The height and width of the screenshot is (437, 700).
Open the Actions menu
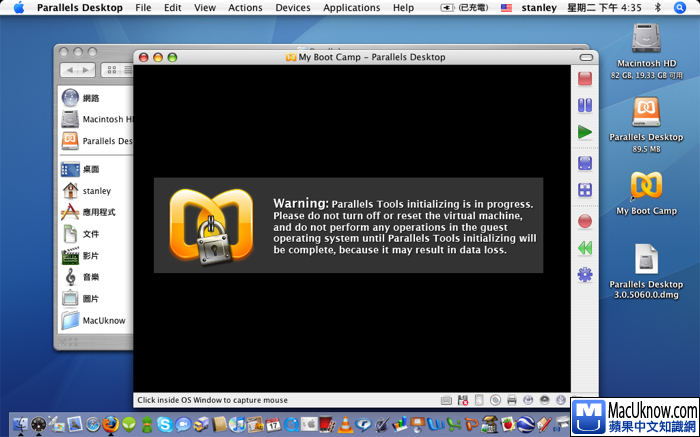coord(245,8)
